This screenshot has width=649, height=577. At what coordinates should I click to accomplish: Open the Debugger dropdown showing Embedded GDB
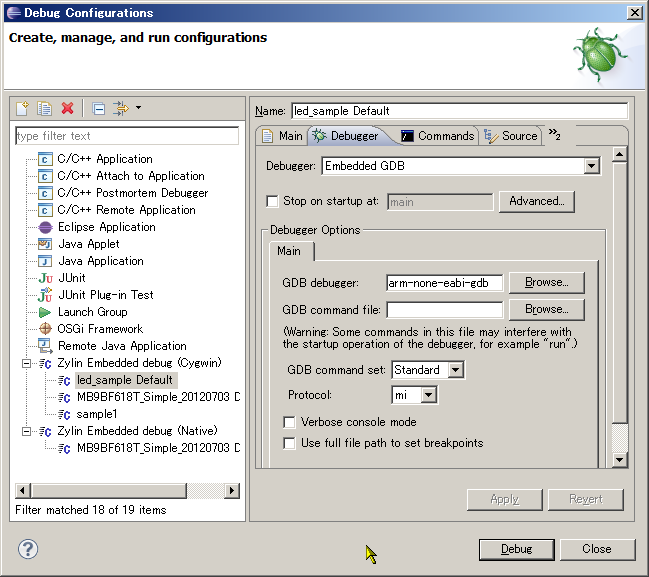click(x=591, y=166)
